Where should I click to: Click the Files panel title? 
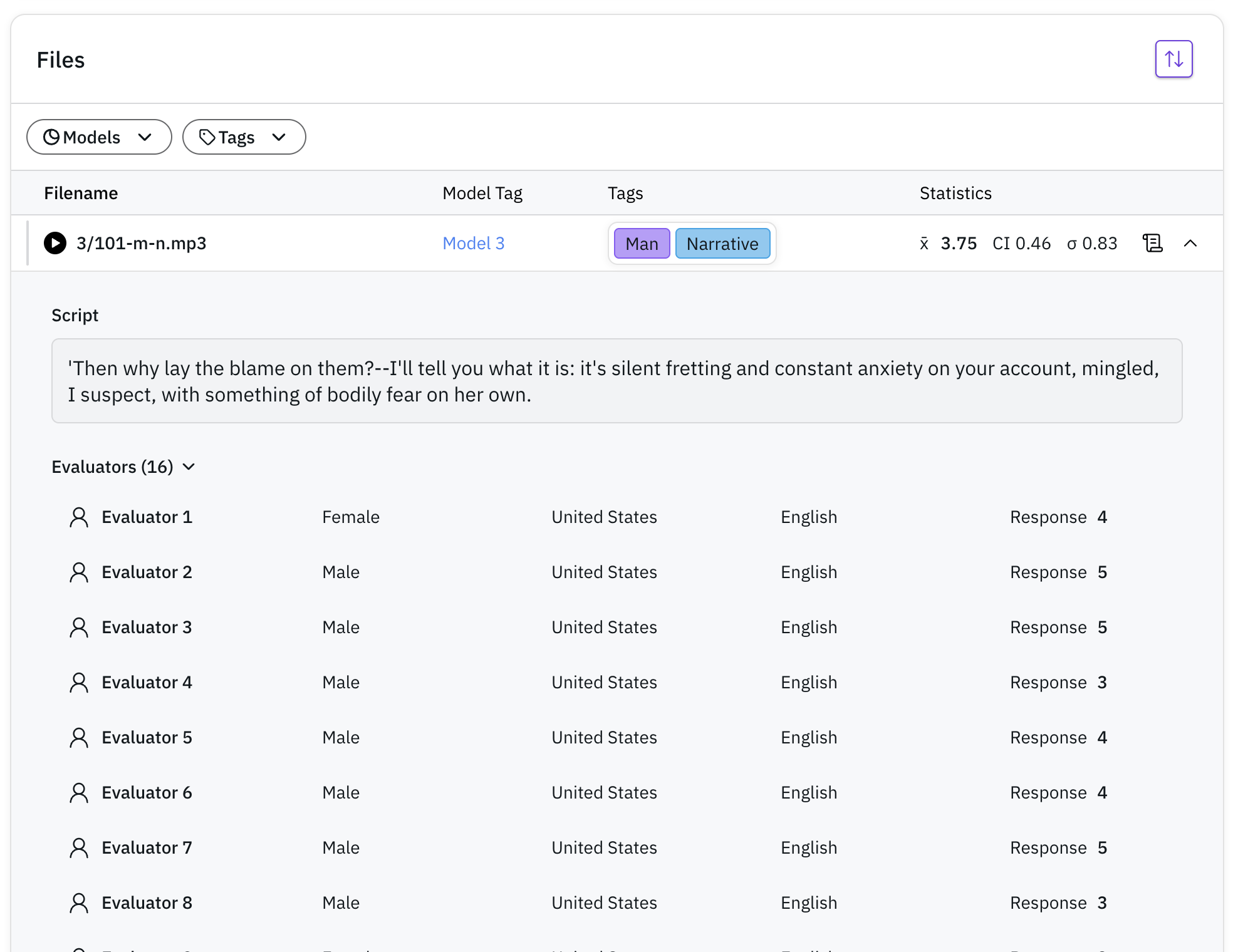[60, 59]
